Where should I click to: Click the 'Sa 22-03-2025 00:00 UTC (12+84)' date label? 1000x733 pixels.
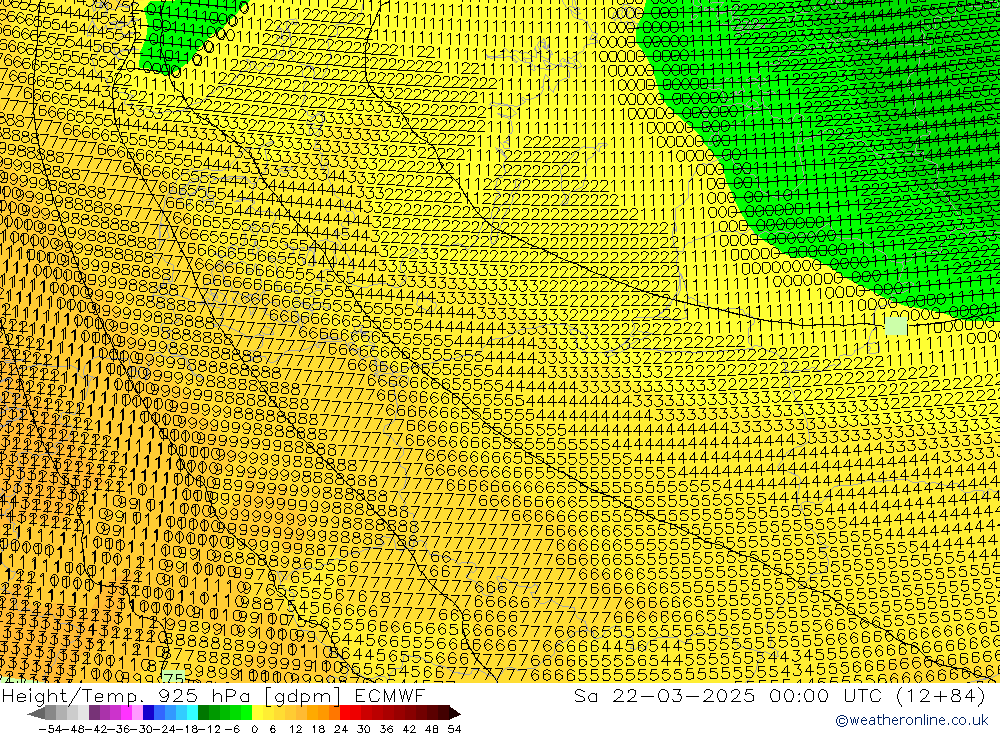point(779,696)
